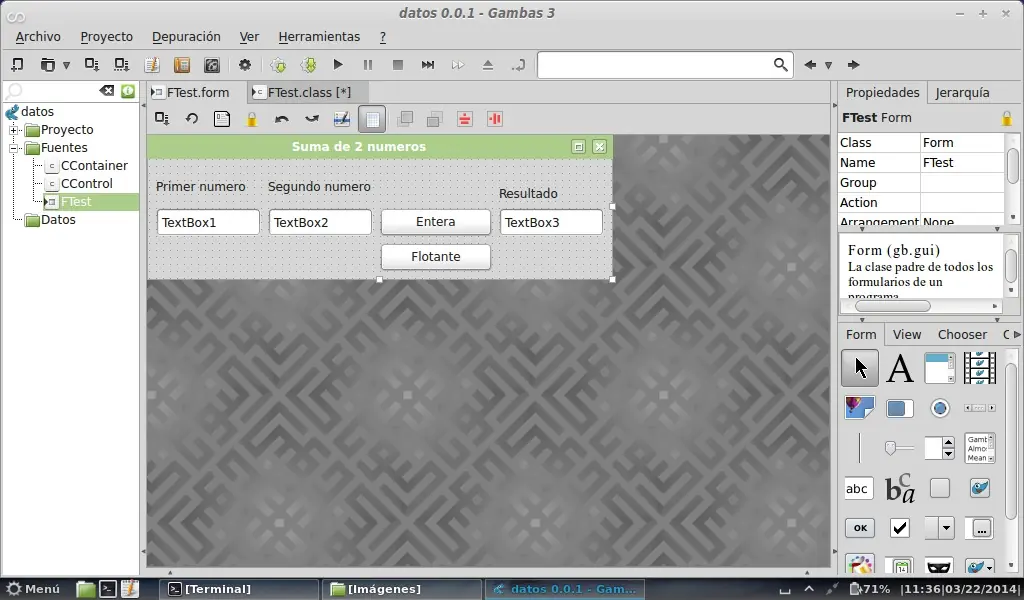Open the Proyecto menu
Viewport: 1024px width, 600px height.
[106, 37]
